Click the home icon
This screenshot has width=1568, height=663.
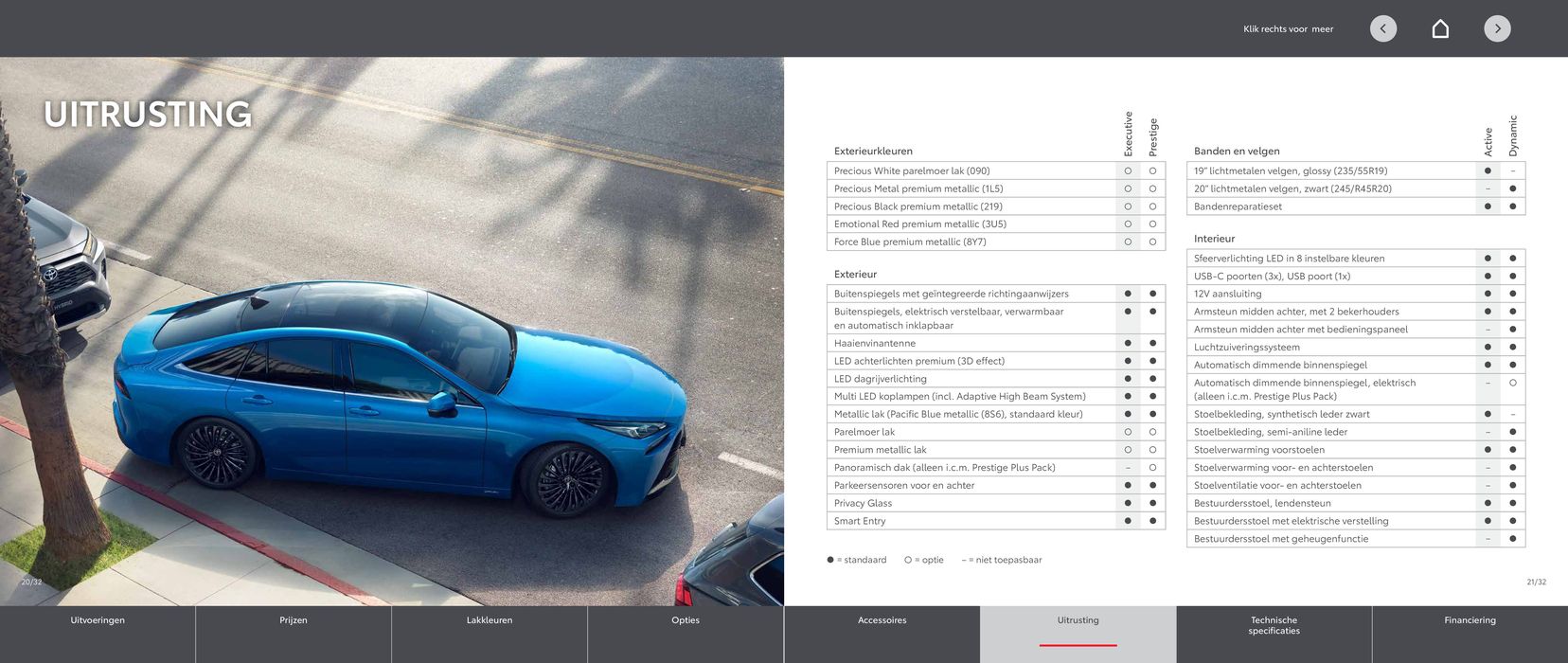[1440, 28]
